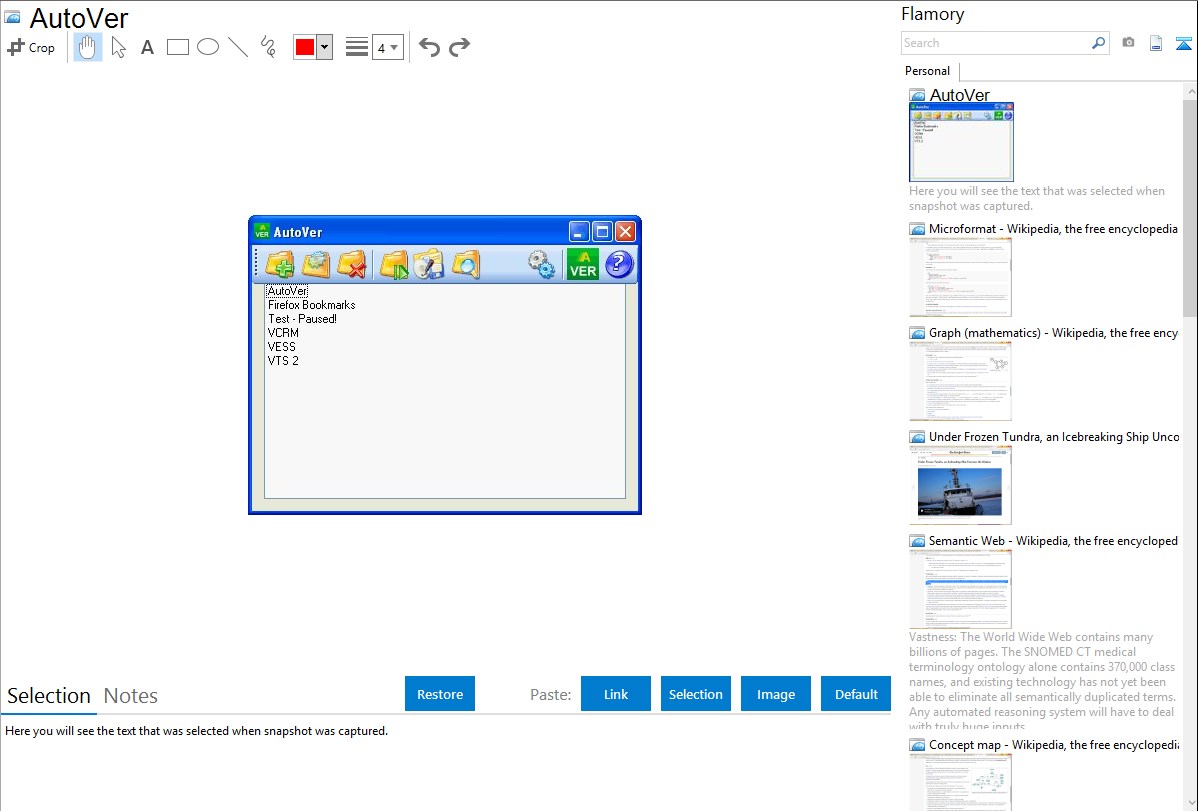1198x811 pixels.
Task: Click the blue question mark help icon
Action: (619, 265)
